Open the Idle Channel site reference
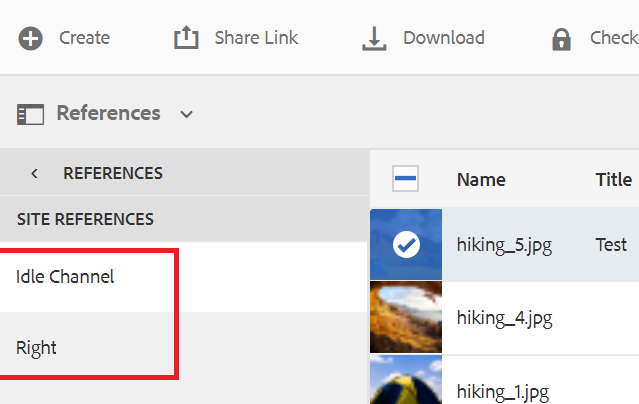 (x=65, y=276)
